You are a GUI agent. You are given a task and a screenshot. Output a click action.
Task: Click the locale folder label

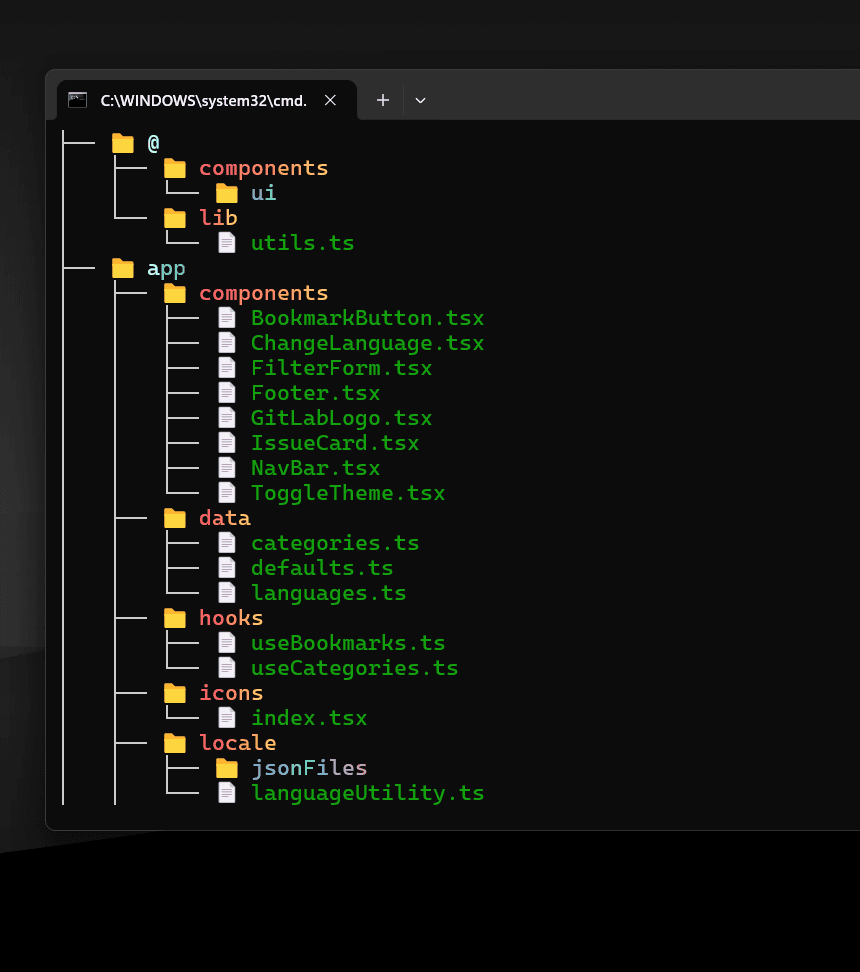[238, 743]
